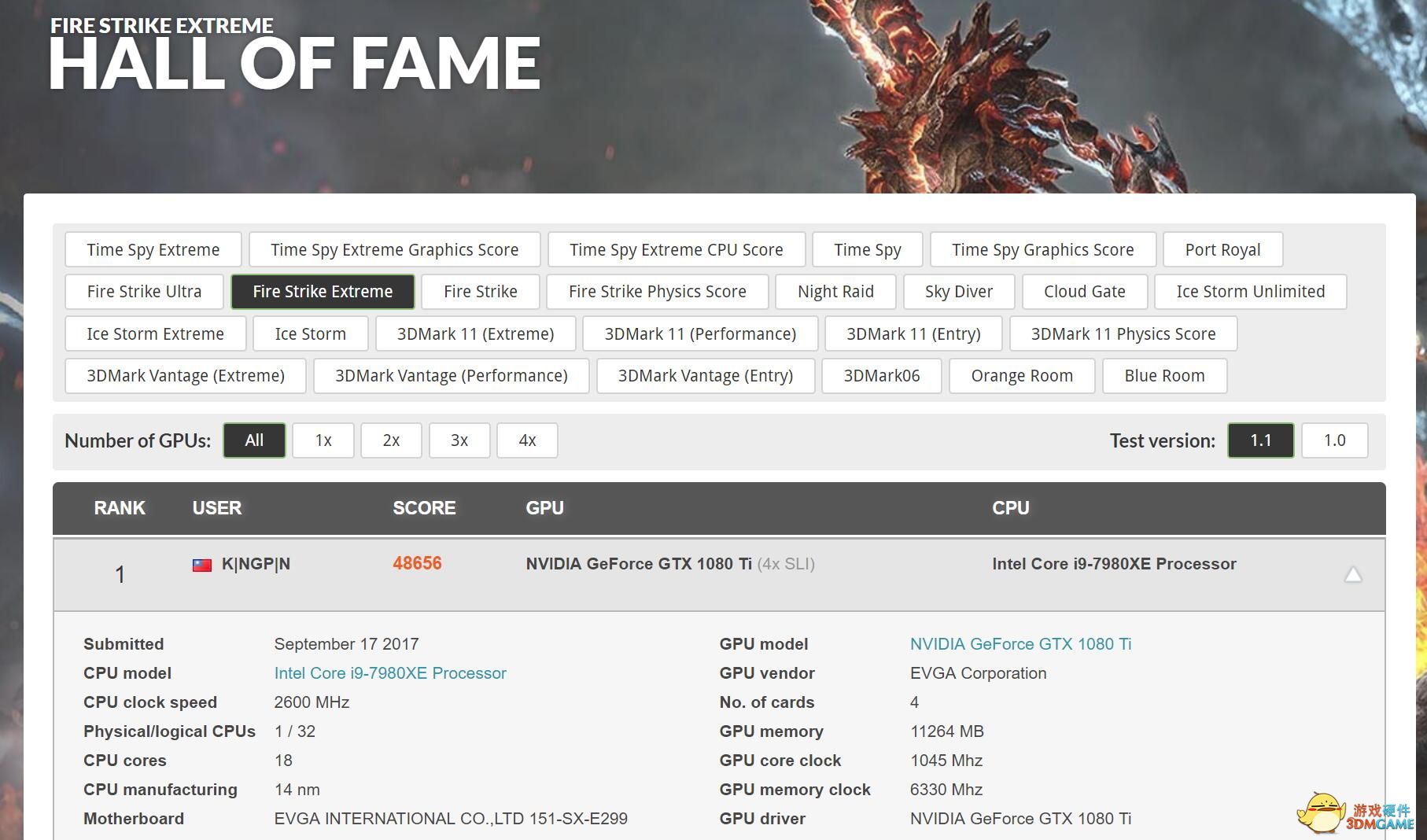Screen dimensions: 1427x840
Task: Choose 3DMark 11 (Performance)
Action: pyautogui.click(x=700, y=333)
